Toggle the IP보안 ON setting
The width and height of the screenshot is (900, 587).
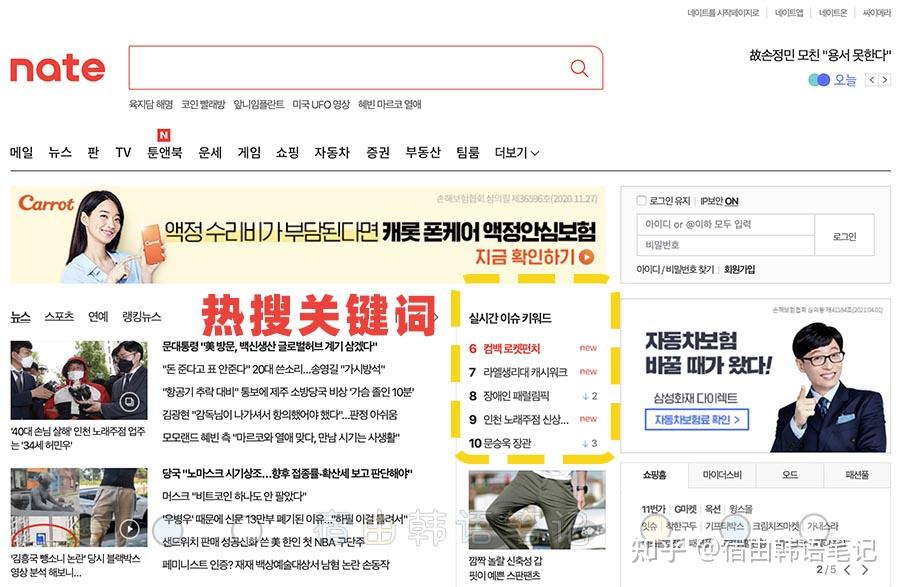pyautogui.click(x=719, y=201)
